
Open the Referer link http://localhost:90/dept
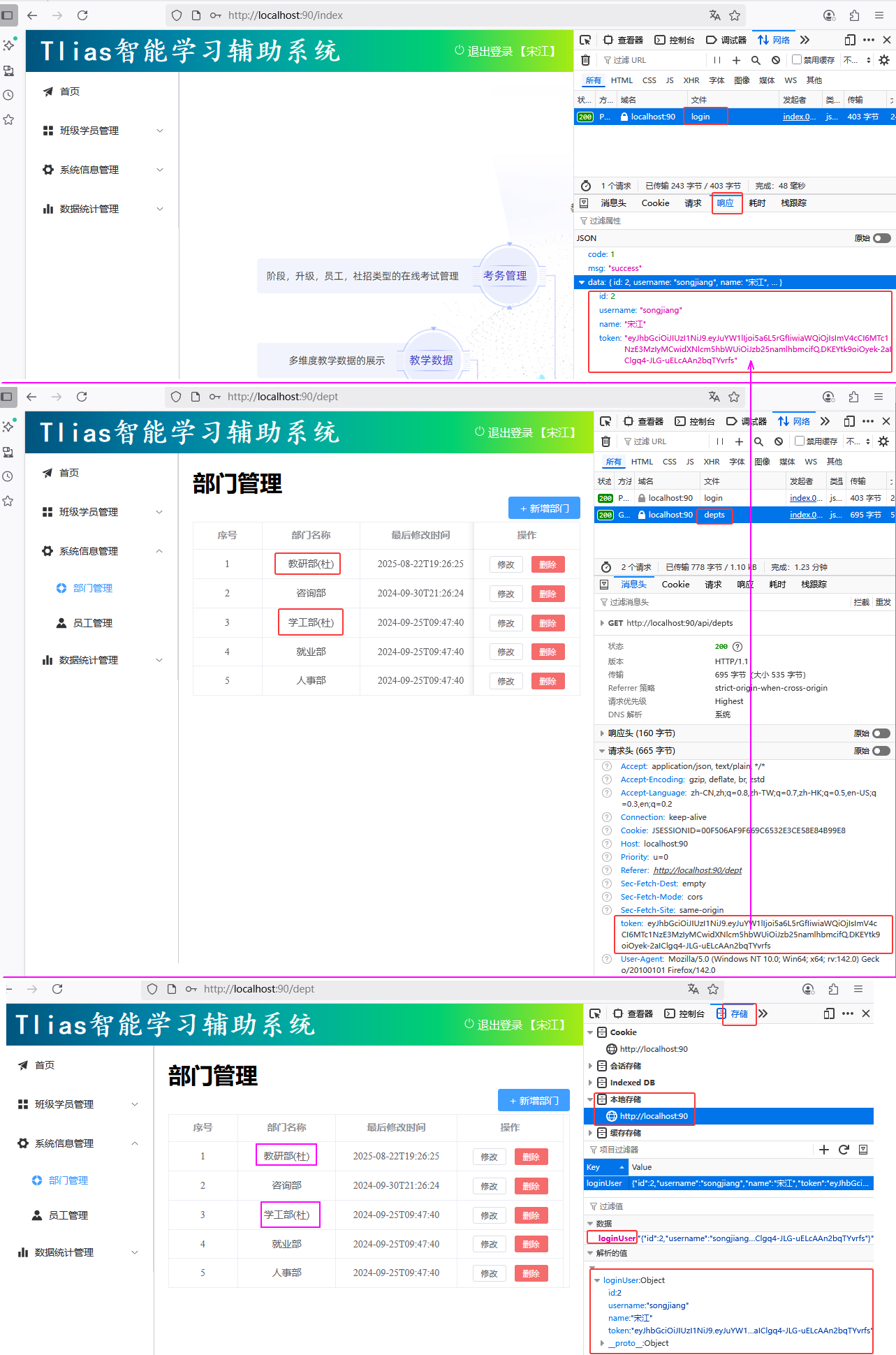click(697, 870)
